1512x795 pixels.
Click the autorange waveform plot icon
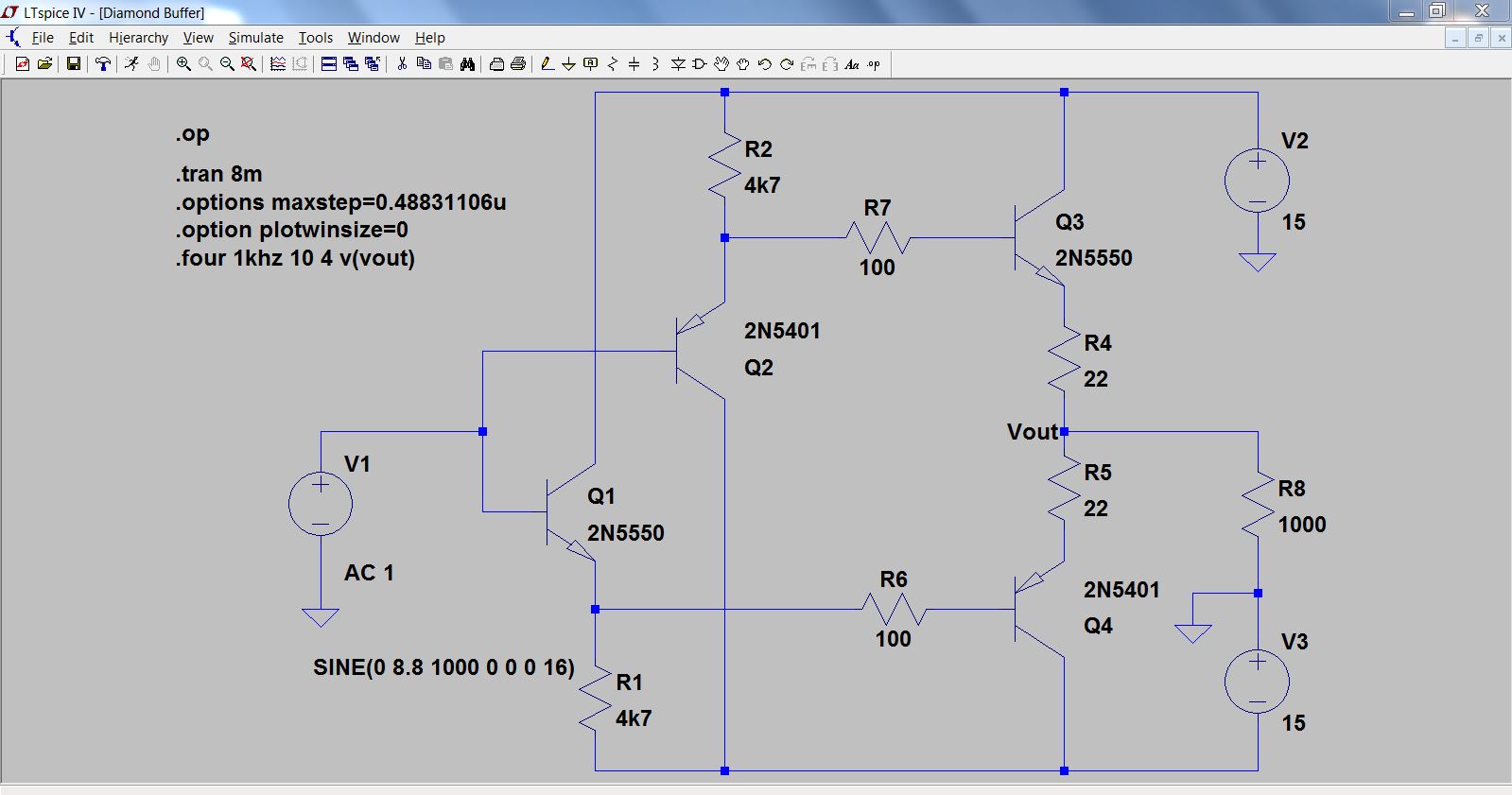278,64
